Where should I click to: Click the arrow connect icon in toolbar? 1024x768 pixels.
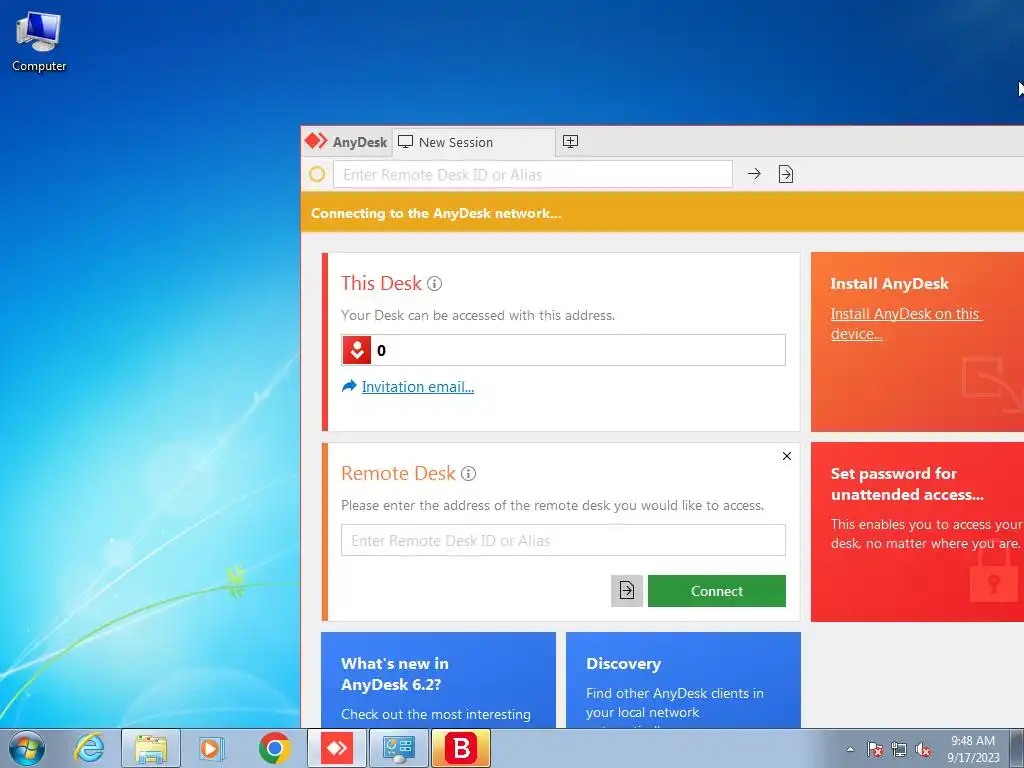click(754, 174)
